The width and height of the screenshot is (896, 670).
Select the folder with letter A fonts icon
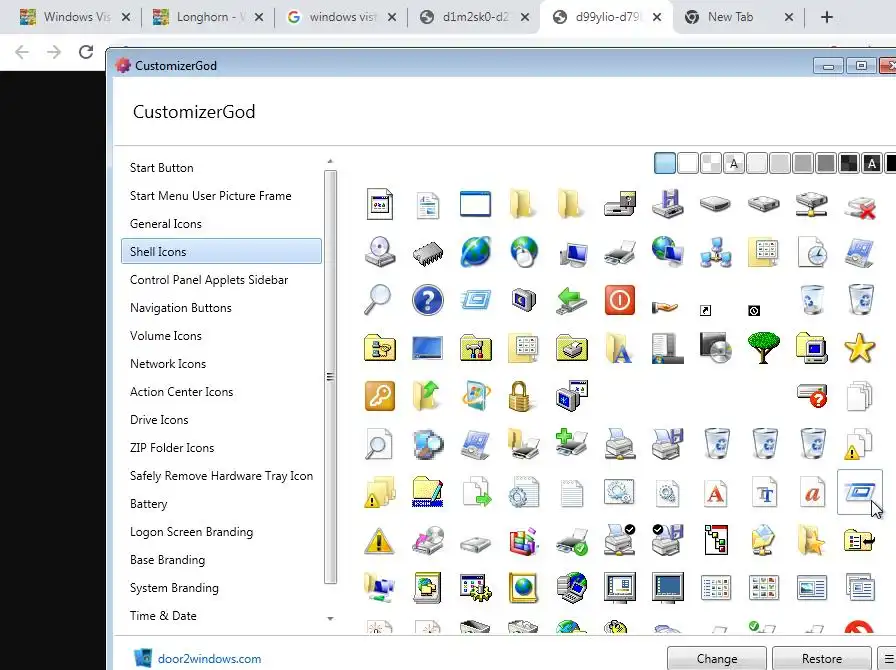619,348
